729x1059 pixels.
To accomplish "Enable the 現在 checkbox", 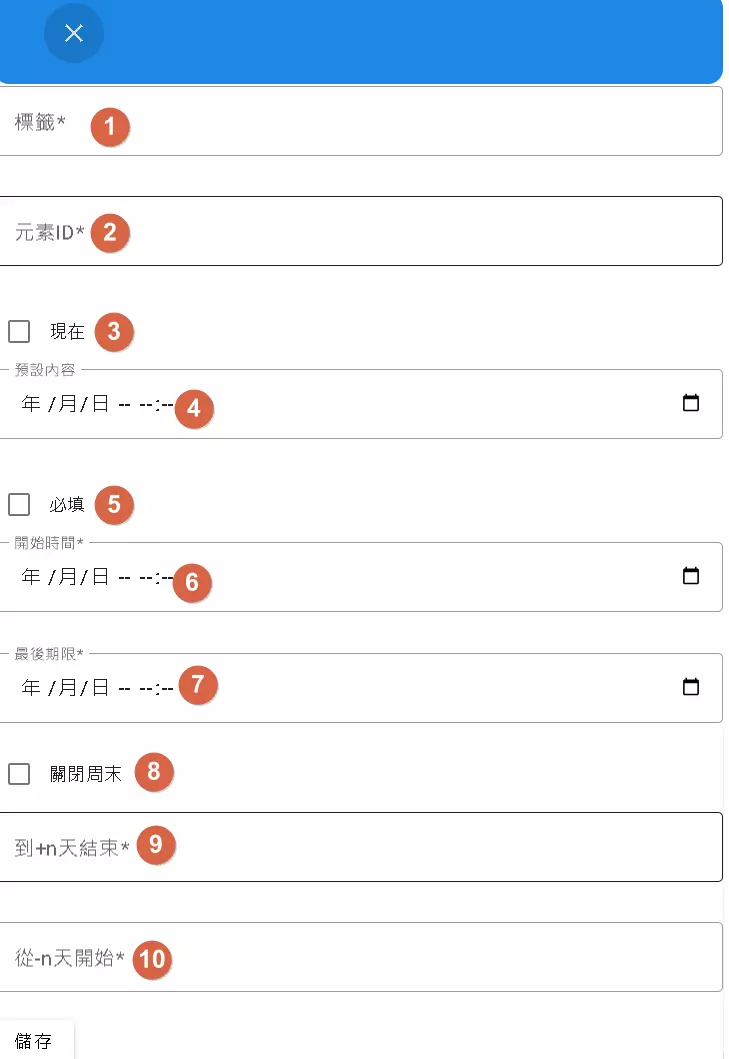I will (18, 330).
